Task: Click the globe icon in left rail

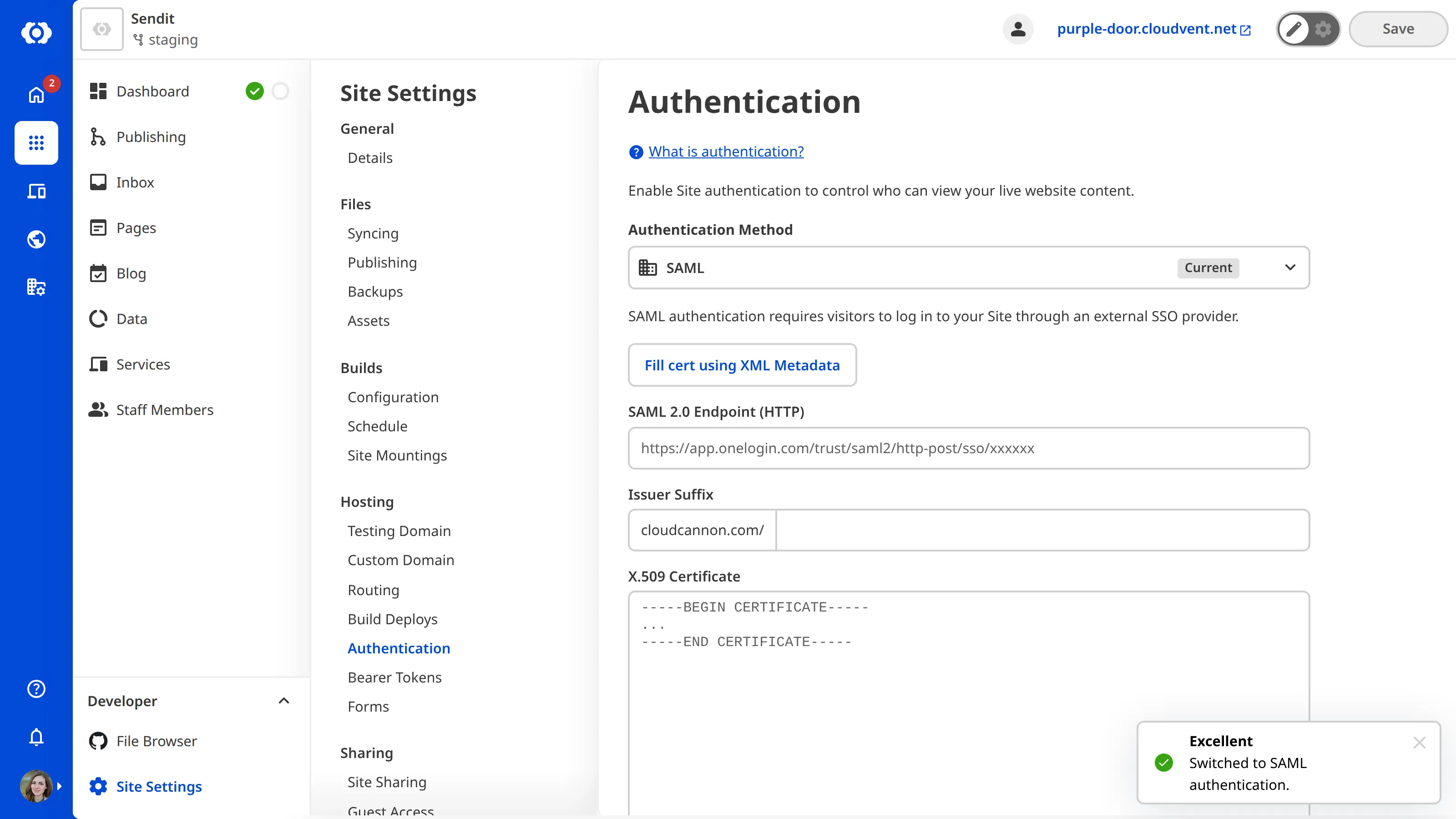Action: tap(36, 239)
